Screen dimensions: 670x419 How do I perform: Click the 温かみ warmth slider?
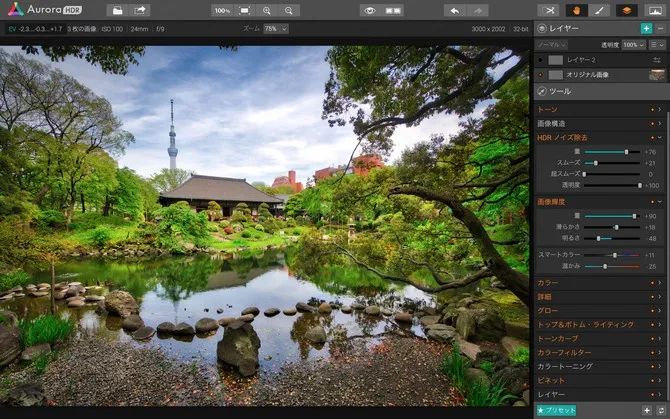[604, 266]
